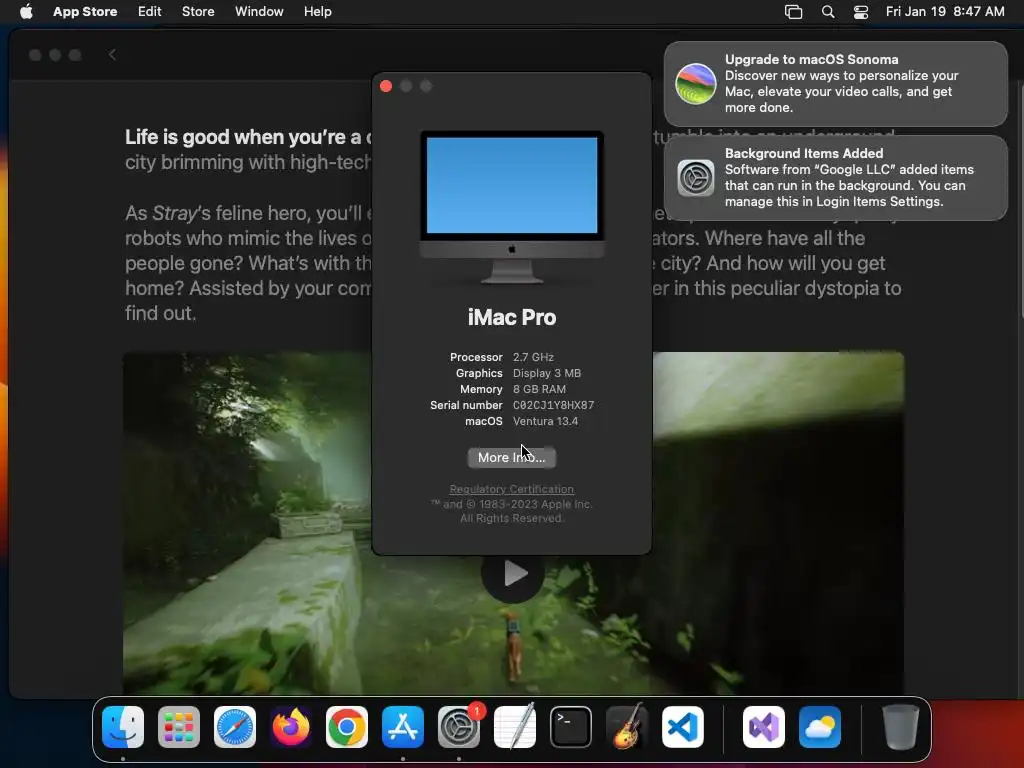Click the Ventura 13.4 macOS version

point(545,421)
